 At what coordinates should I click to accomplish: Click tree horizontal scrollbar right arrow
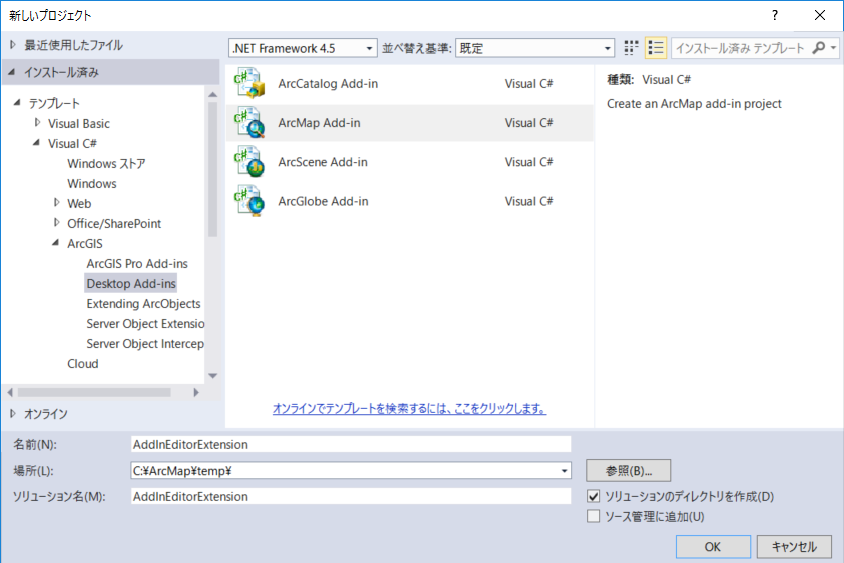[196, 392]
